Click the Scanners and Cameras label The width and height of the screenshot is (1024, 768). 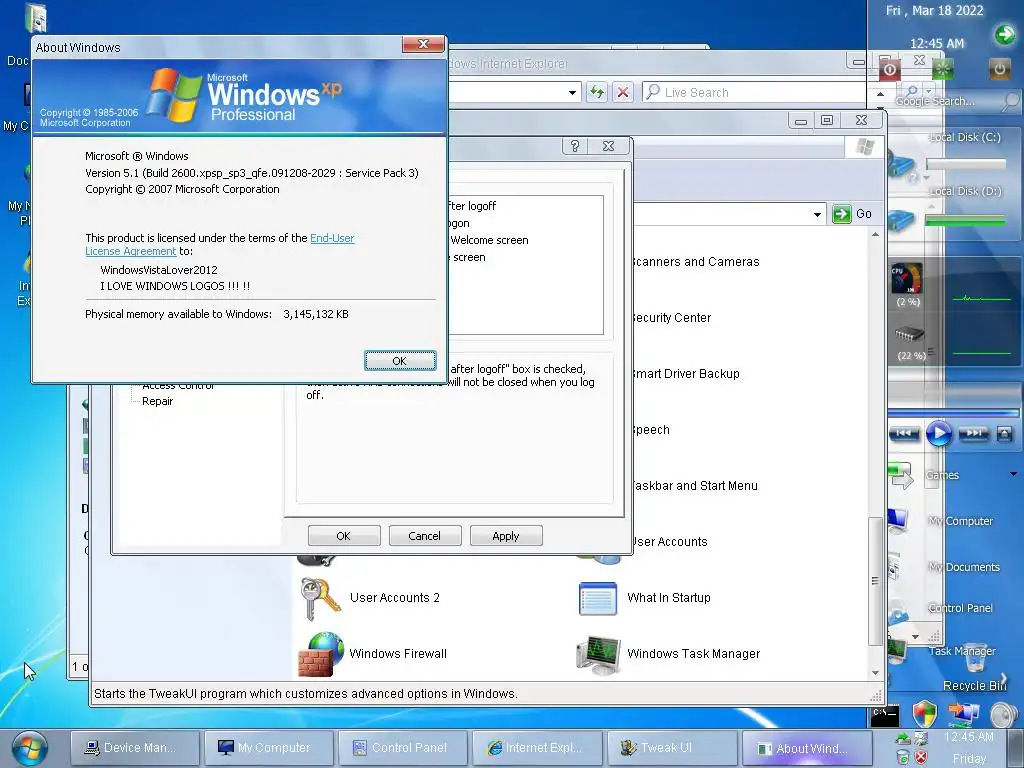click(x=695, y=262)
